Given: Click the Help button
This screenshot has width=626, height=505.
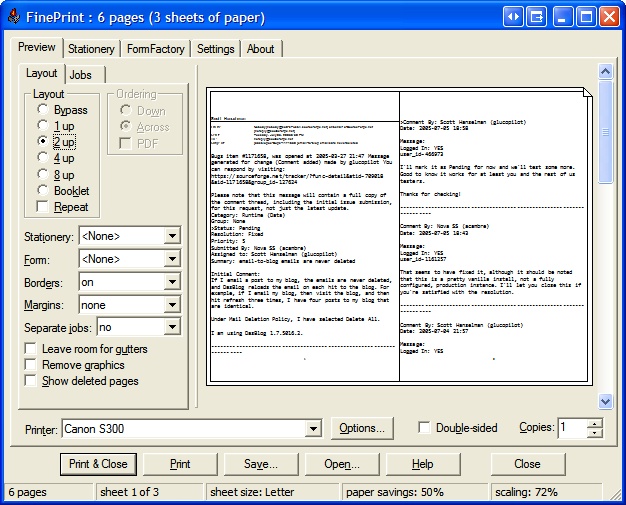Looking at the screenshot, I should click(x=422, y=464).
